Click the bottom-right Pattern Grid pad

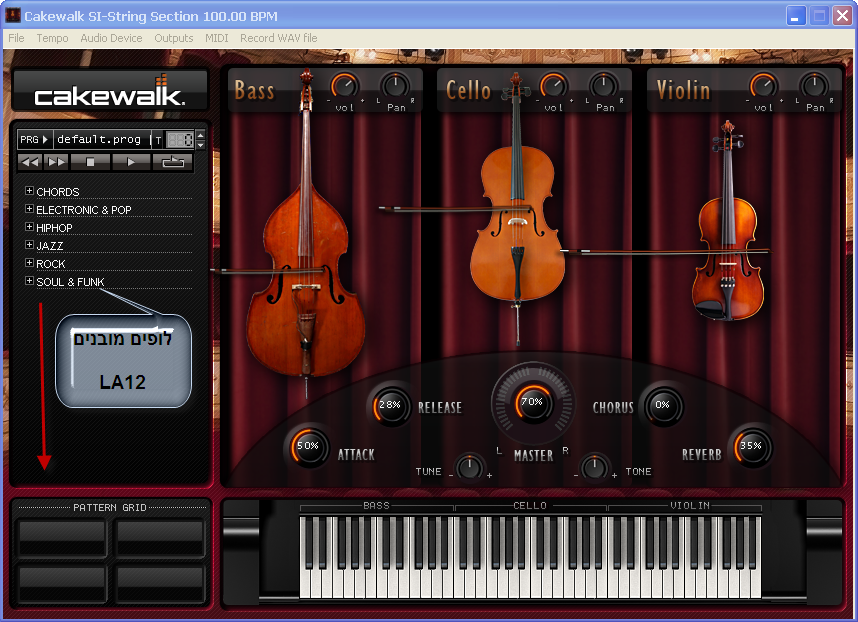click(x=160, y=584)
